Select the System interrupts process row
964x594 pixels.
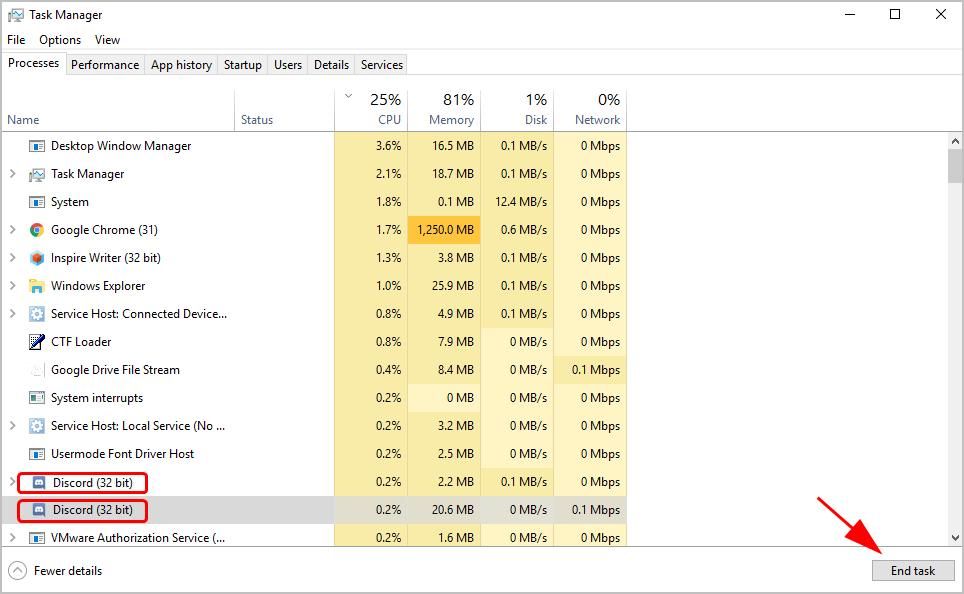[97, 398]
